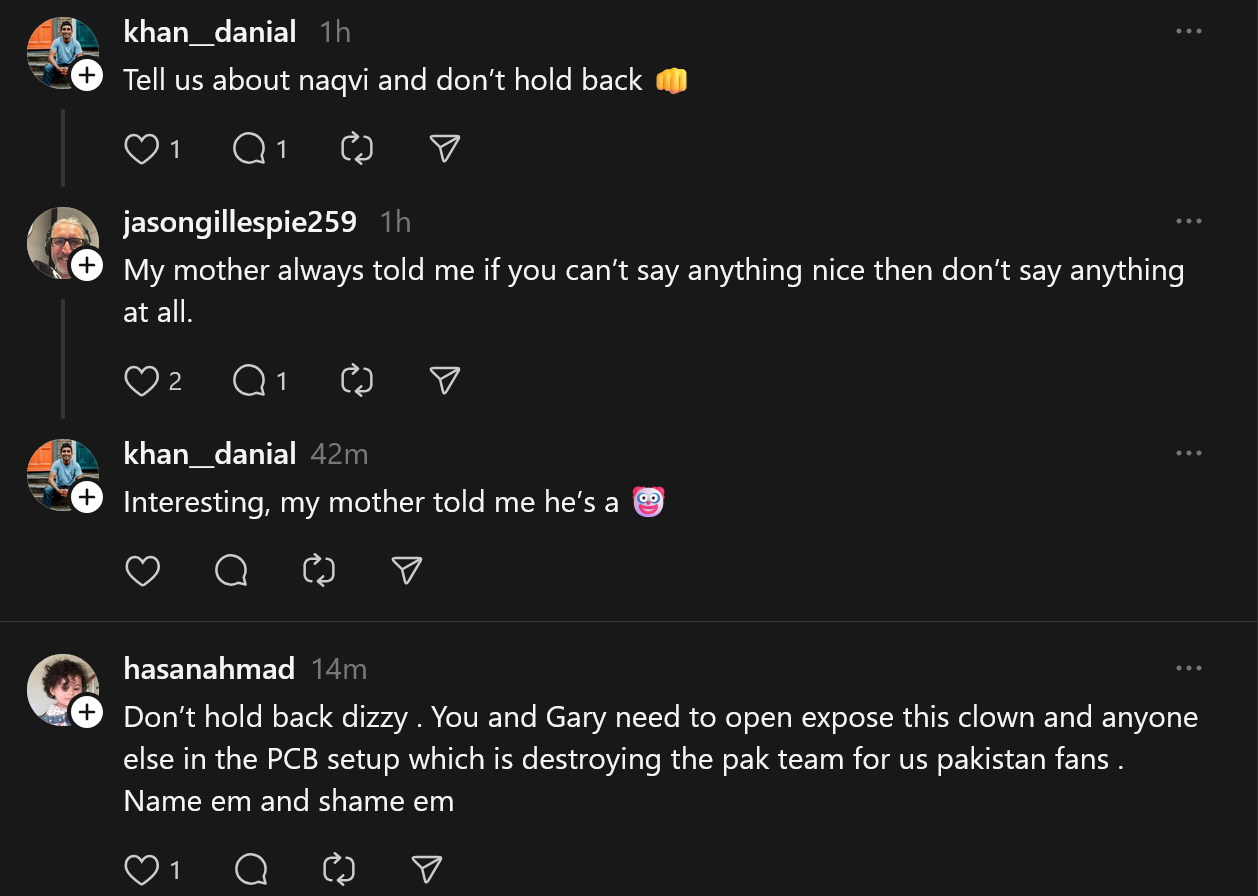Follow khan__danial using first avatar plus badge

(x=88, y=75)
